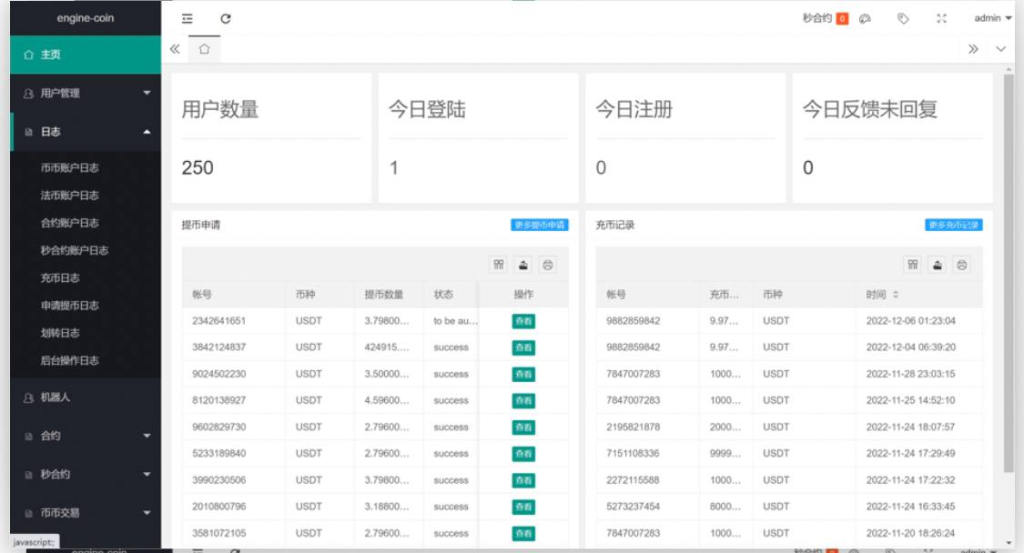This screenshot has height=553, width=1024.
Task: Open the admin user dropdown
Action: 993,18
